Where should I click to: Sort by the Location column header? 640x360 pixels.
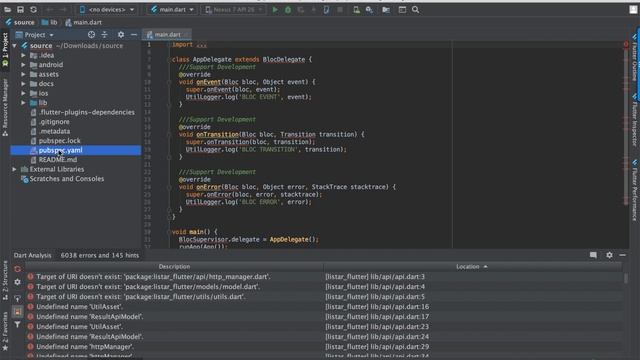473,267
